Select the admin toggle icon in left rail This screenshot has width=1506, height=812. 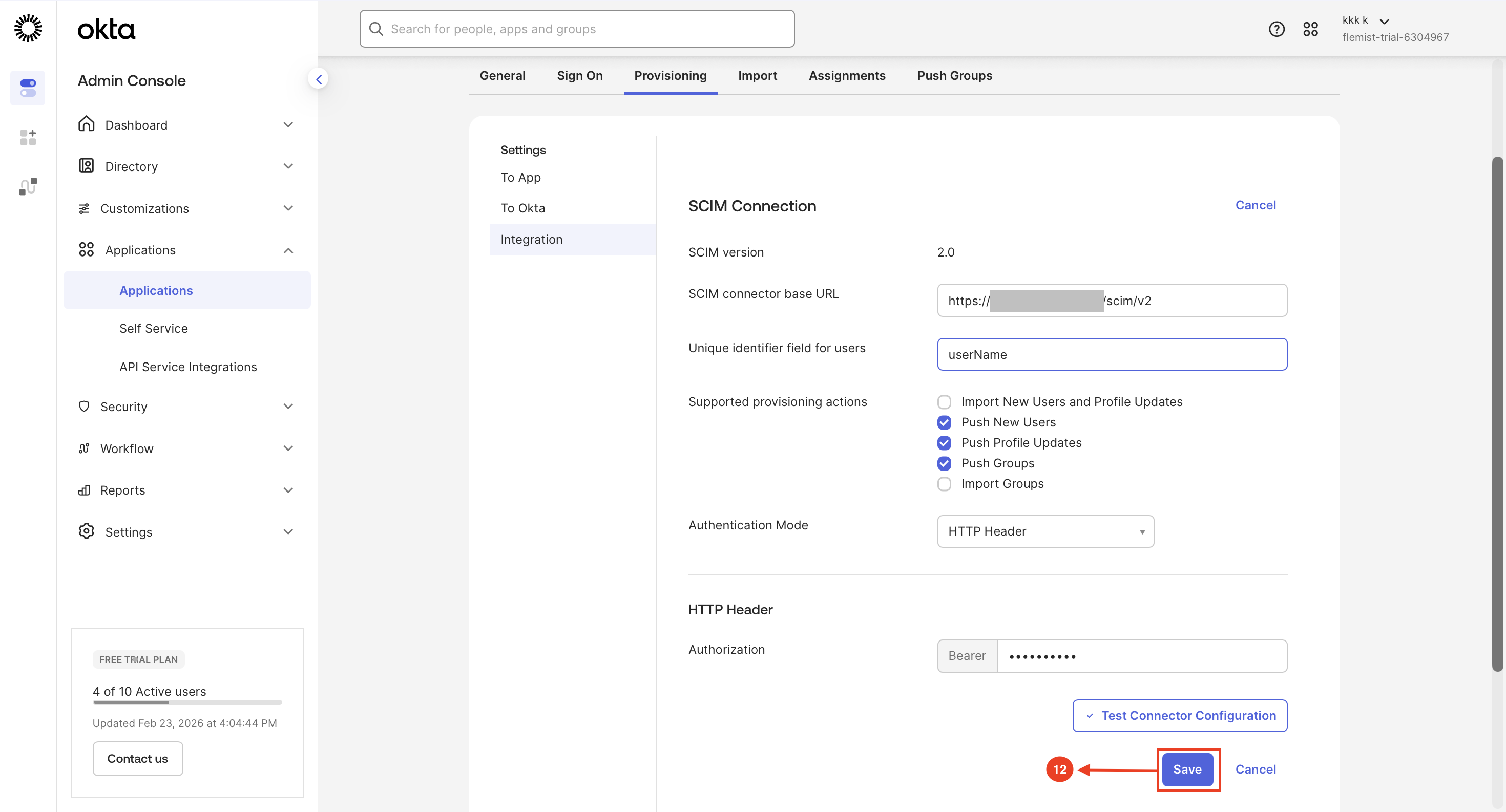point(28,88)
